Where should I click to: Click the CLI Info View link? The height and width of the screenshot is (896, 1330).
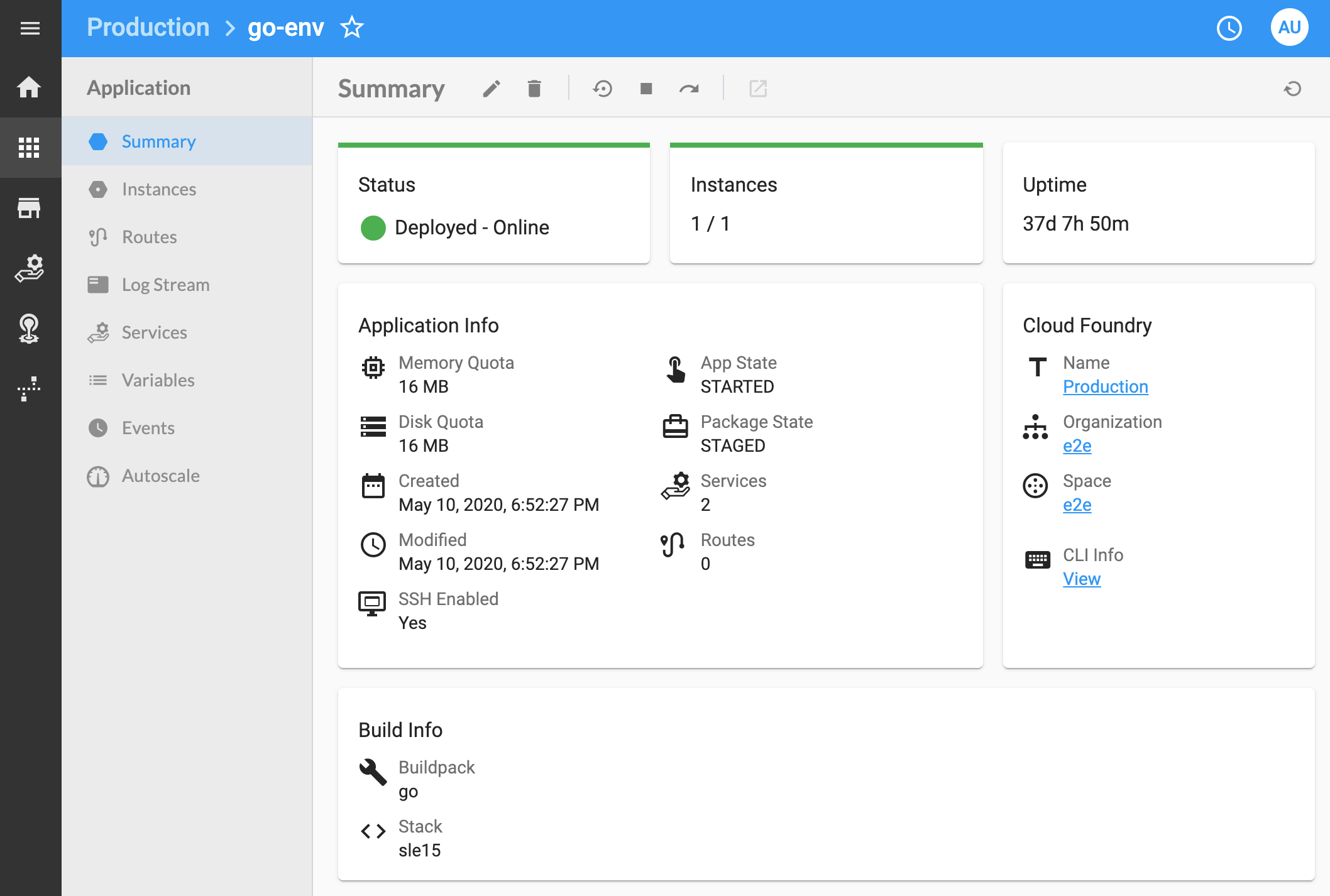(x=1081, y=579)
